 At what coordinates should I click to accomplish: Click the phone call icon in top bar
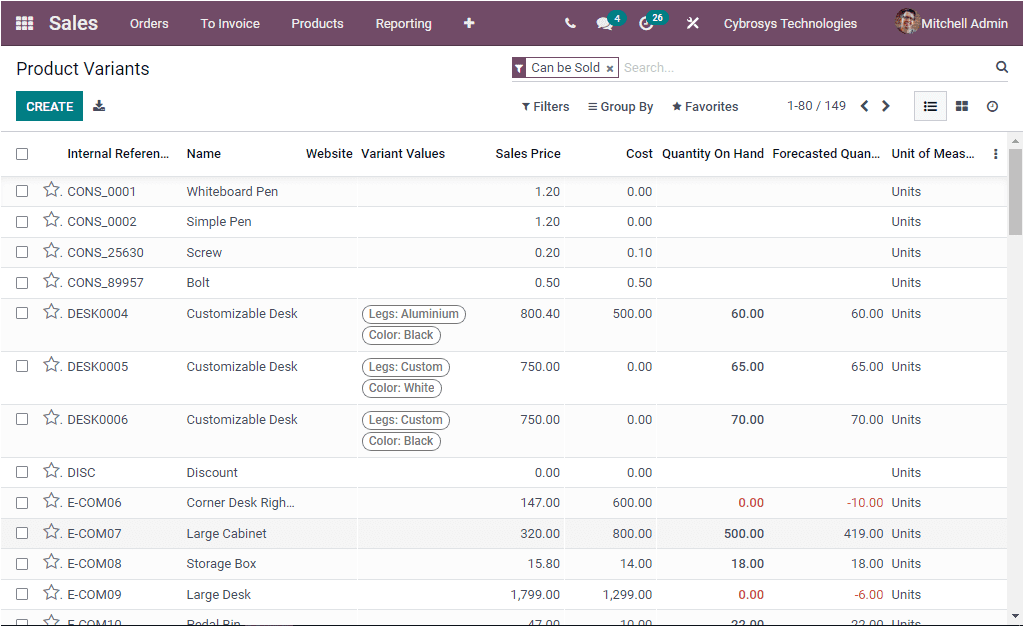pos(570,23)
